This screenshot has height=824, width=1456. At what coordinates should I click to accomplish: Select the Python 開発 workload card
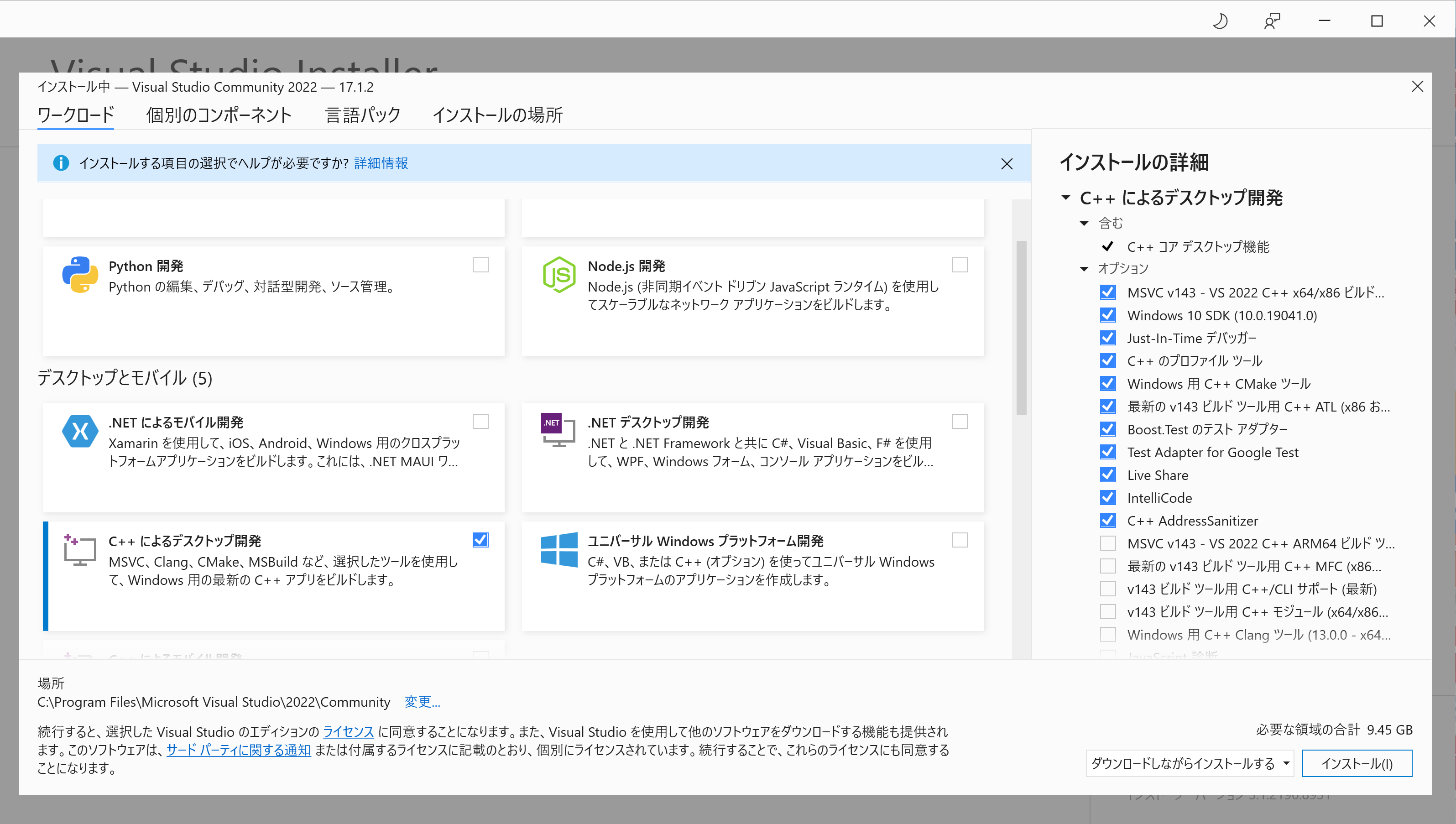click(273, 301)
